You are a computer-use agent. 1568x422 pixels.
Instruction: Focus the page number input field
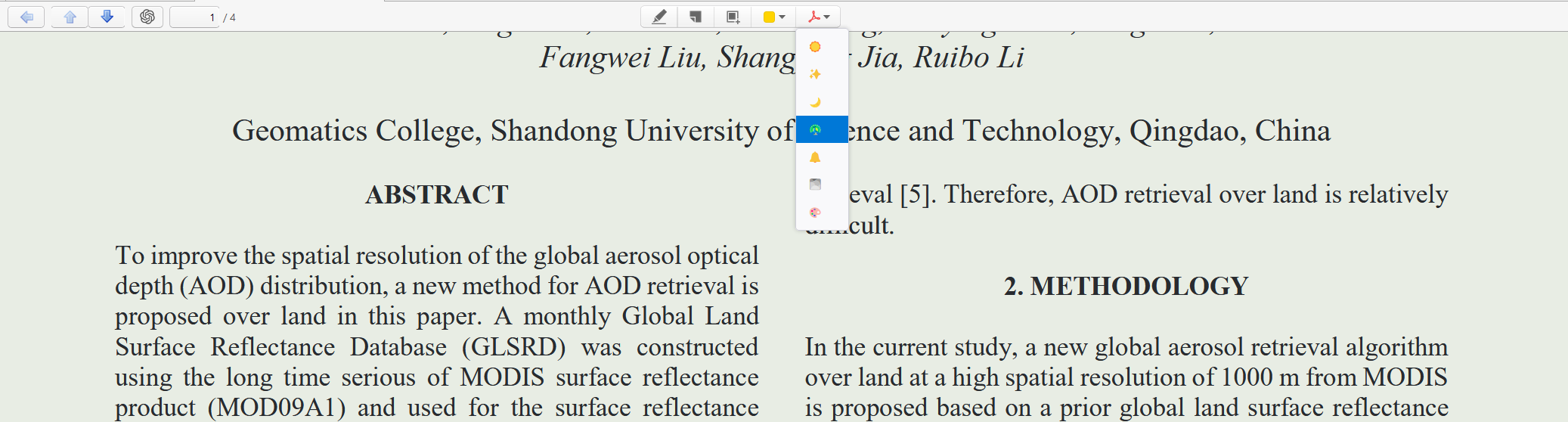coord(194,17)
